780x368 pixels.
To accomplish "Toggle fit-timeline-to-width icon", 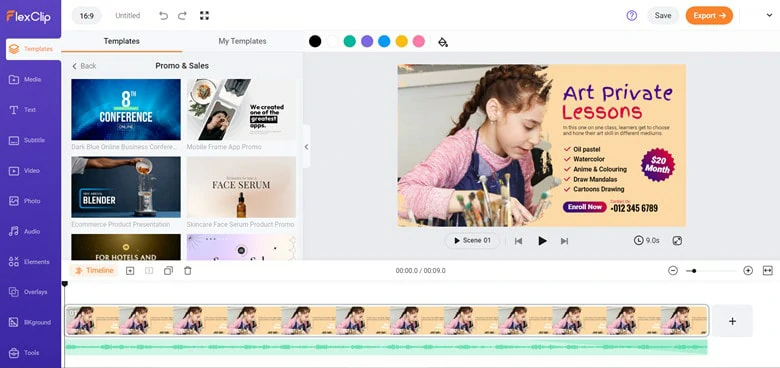I will [768, 271].
